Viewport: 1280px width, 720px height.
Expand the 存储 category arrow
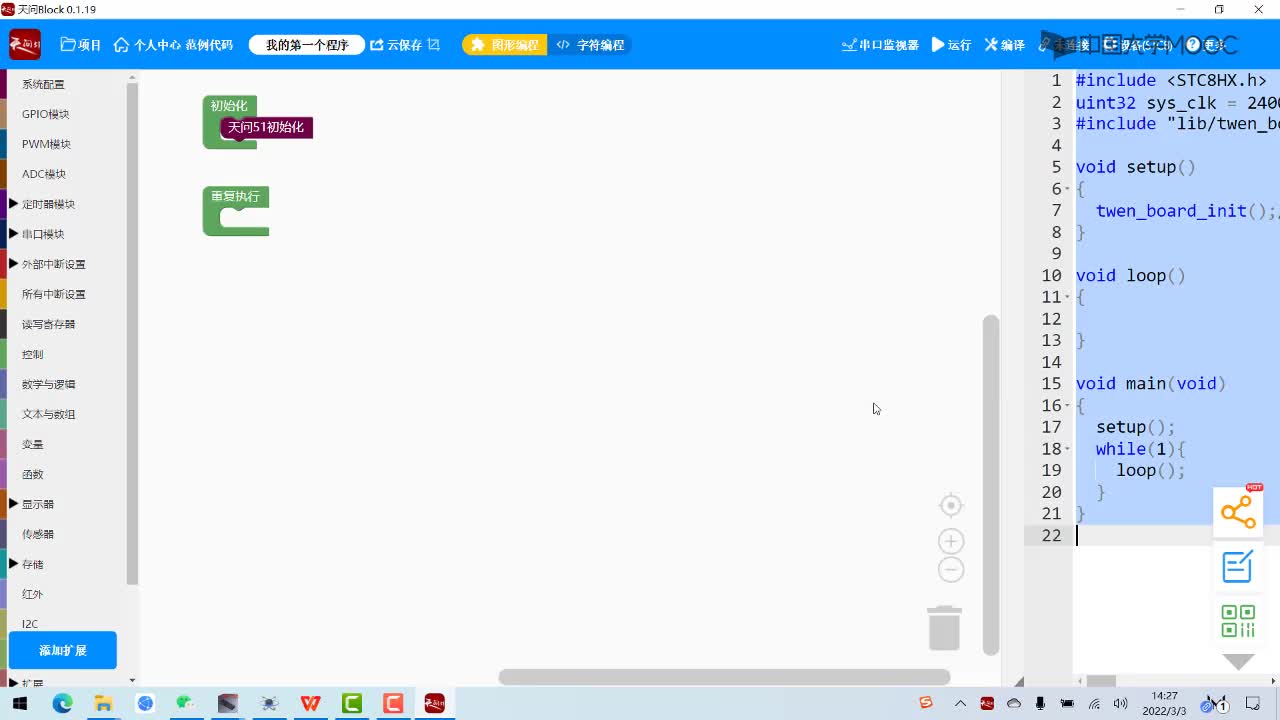pos(14,564)
